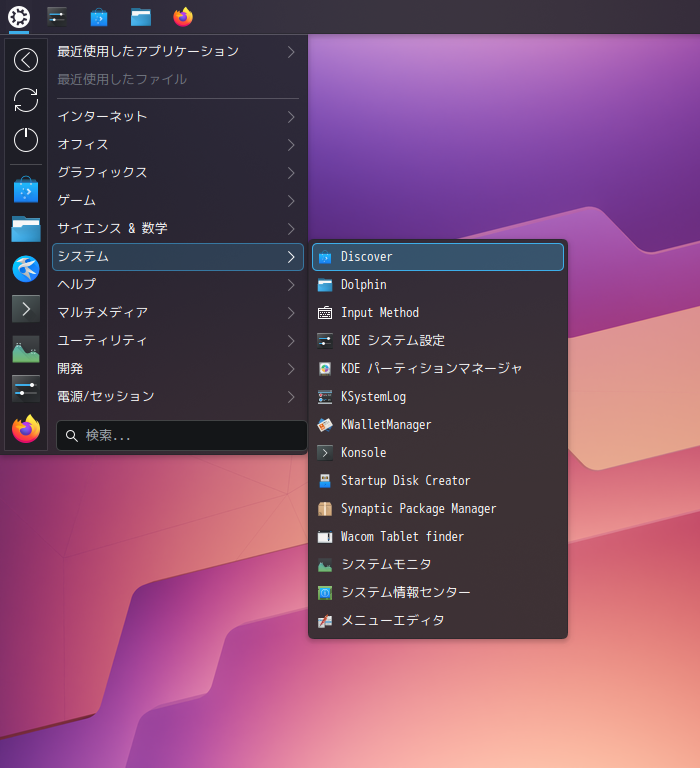The width and height of the screenshot is (700, 768).
Task: Click the システムモニタ graph icon
Action: 325,565
